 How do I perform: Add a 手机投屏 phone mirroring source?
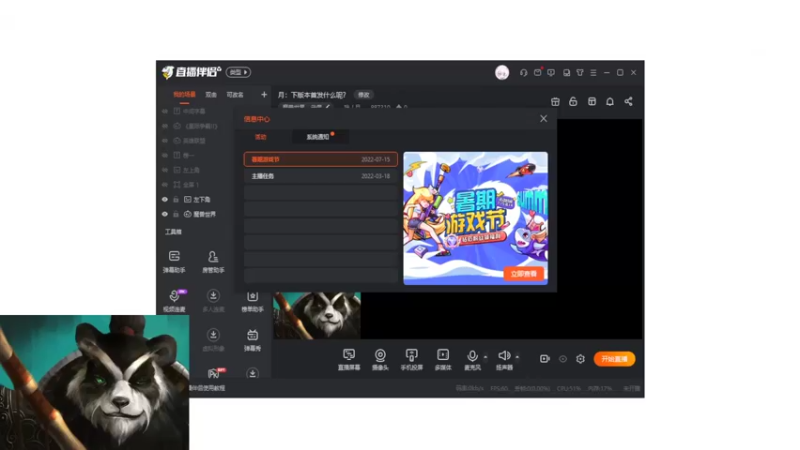[x=411, y=359]
